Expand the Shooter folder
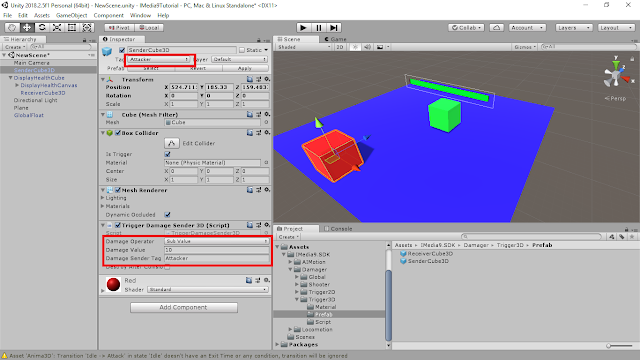 pyautogui.click(x=297, y=284)
